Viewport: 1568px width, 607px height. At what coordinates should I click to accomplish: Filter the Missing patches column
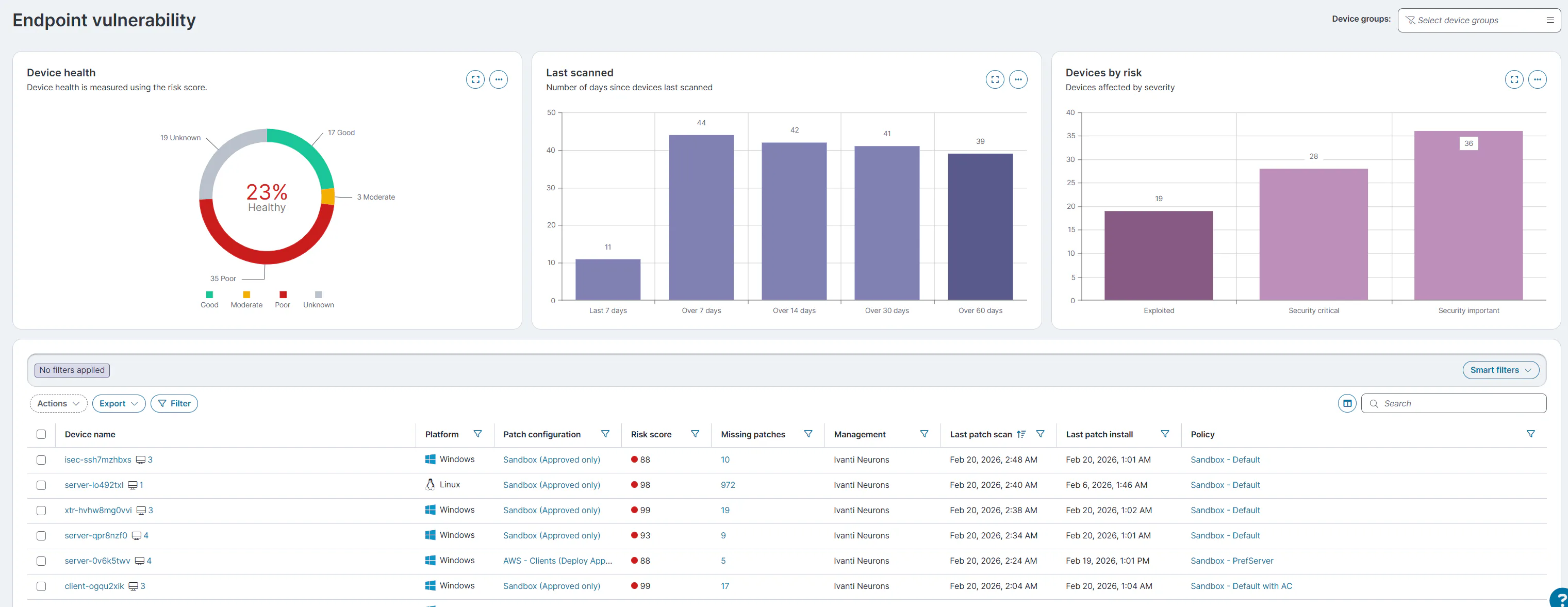808,434
